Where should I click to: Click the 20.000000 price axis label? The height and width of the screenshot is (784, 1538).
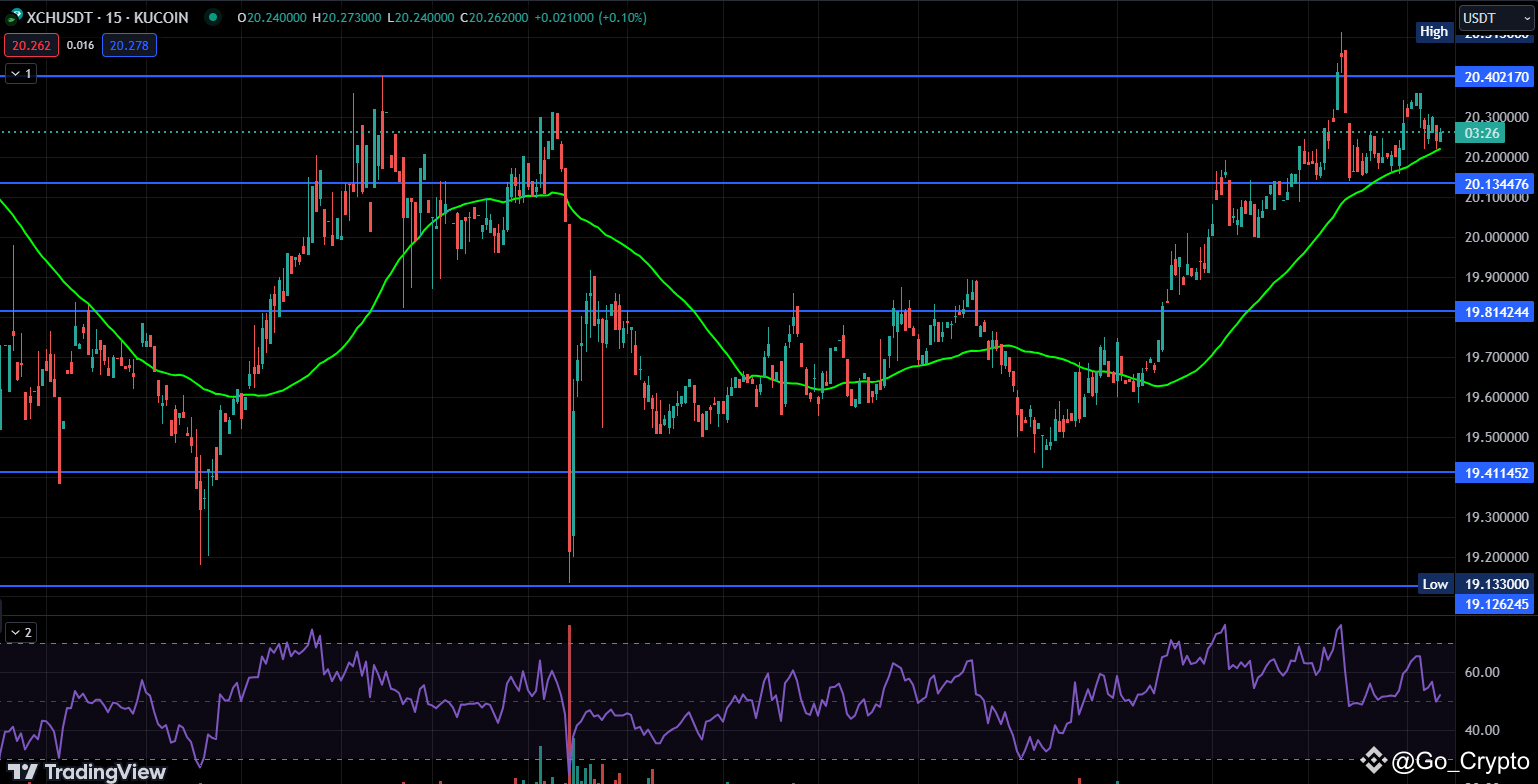(1496, 238)
